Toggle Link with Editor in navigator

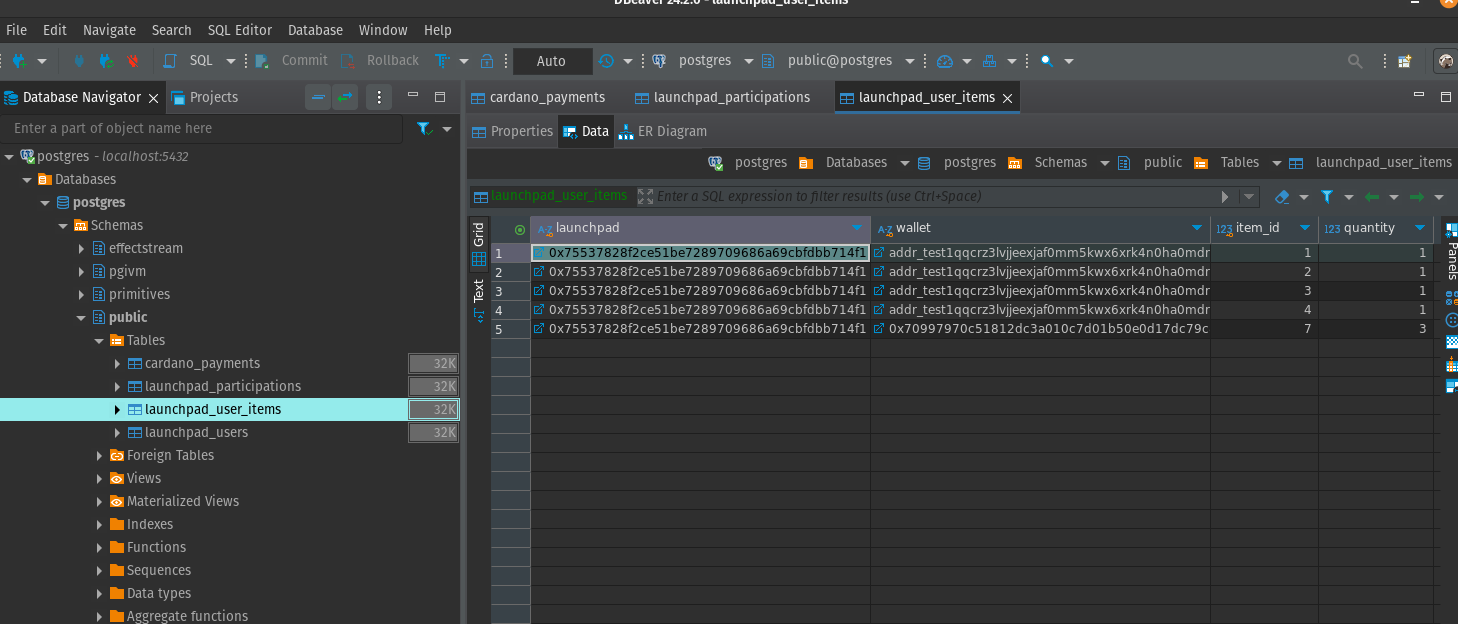tap(345, 97)
